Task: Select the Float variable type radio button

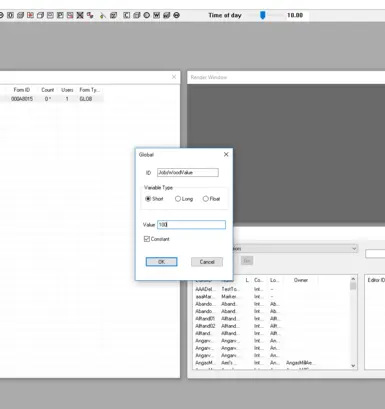Action: (x=206, y=199)
